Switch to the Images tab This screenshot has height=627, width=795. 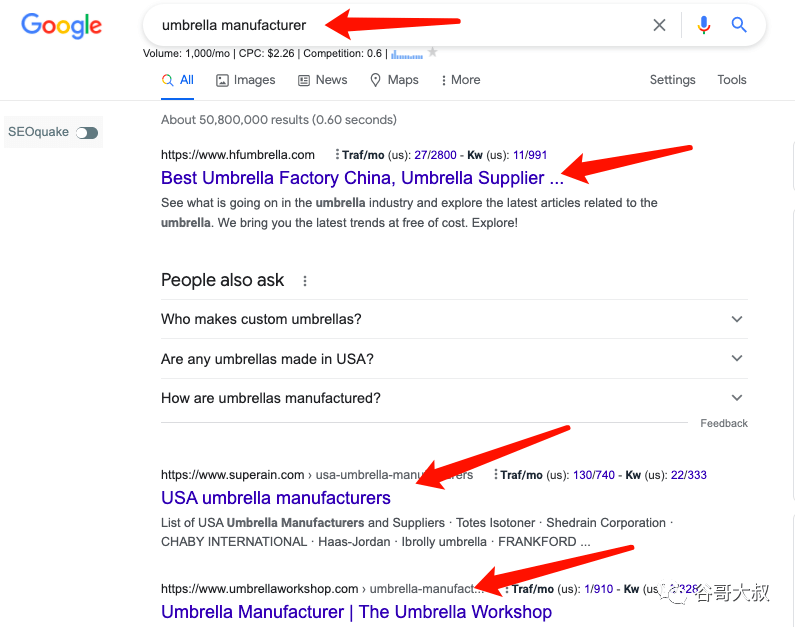[x=246, y=80]
